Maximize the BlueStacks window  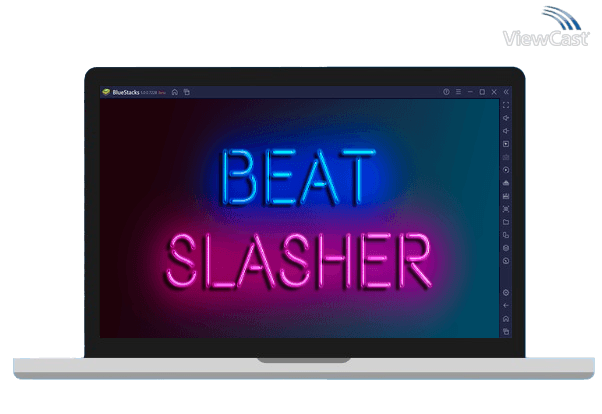point(482,92)
